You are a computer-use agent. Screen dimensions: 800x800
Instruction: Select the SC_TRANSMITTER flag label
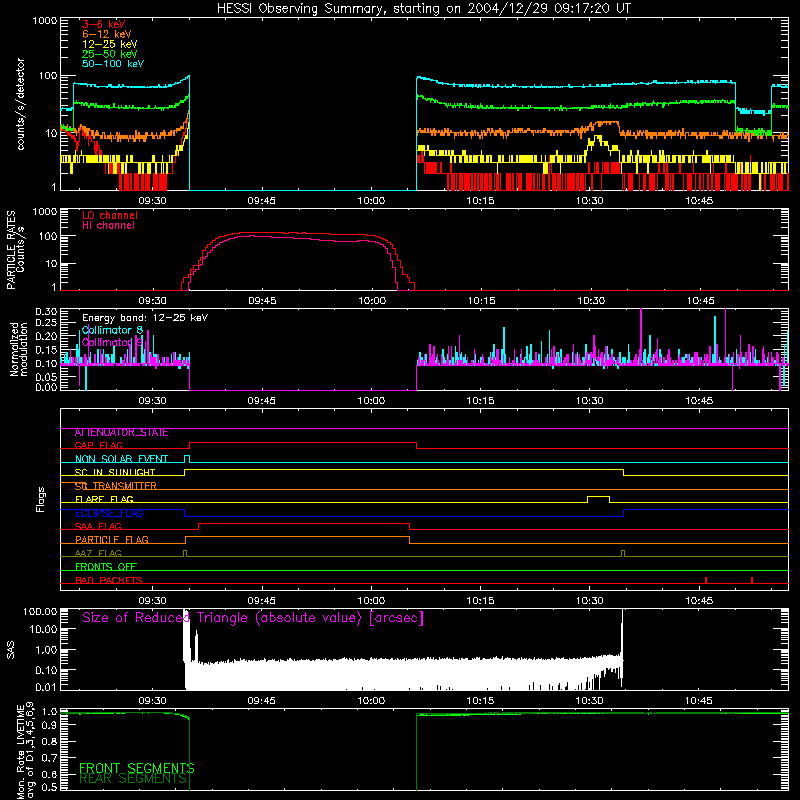(x=116, y=486)
